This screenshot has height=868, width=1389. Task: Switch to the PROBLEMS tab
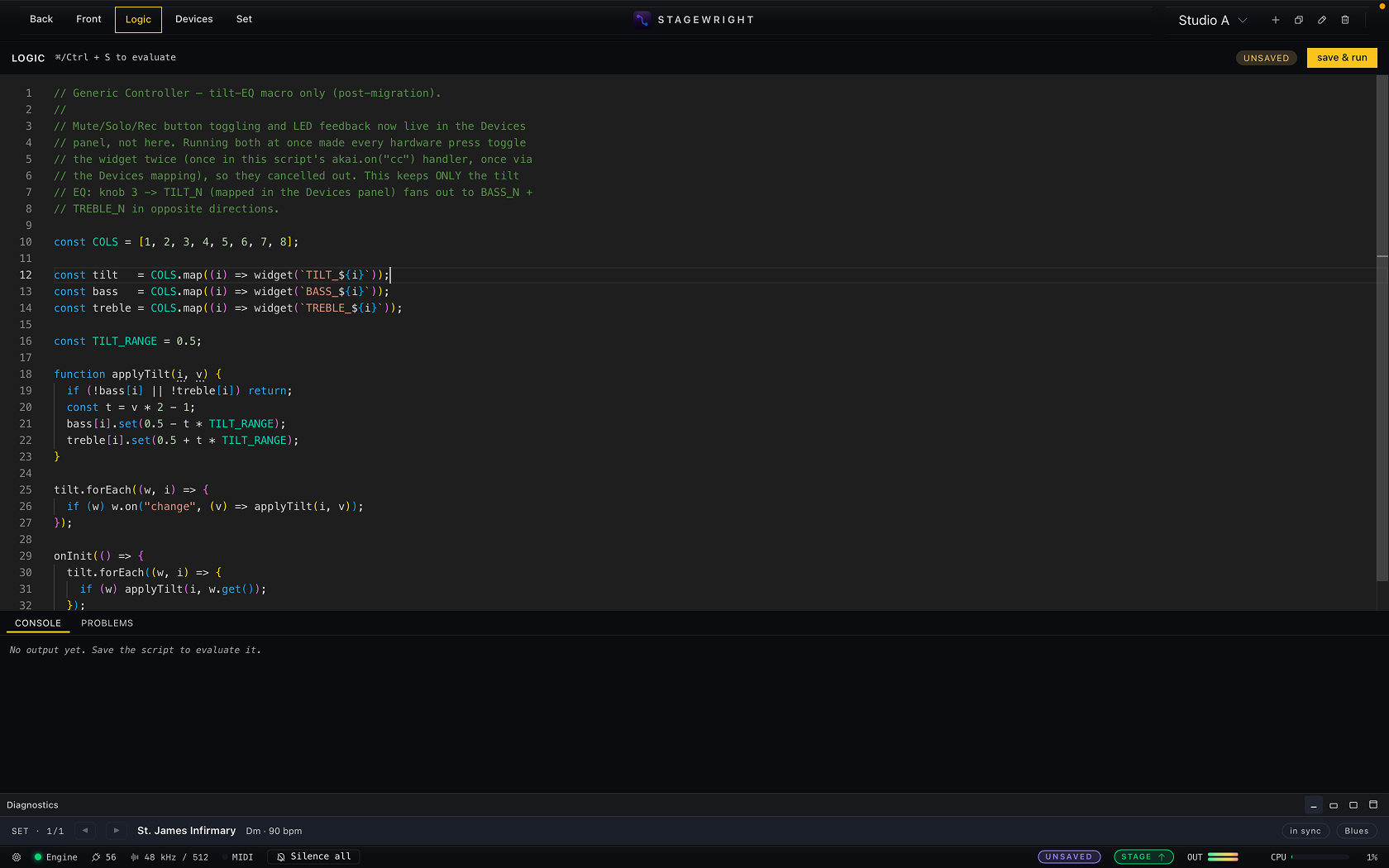coord(107,623)
